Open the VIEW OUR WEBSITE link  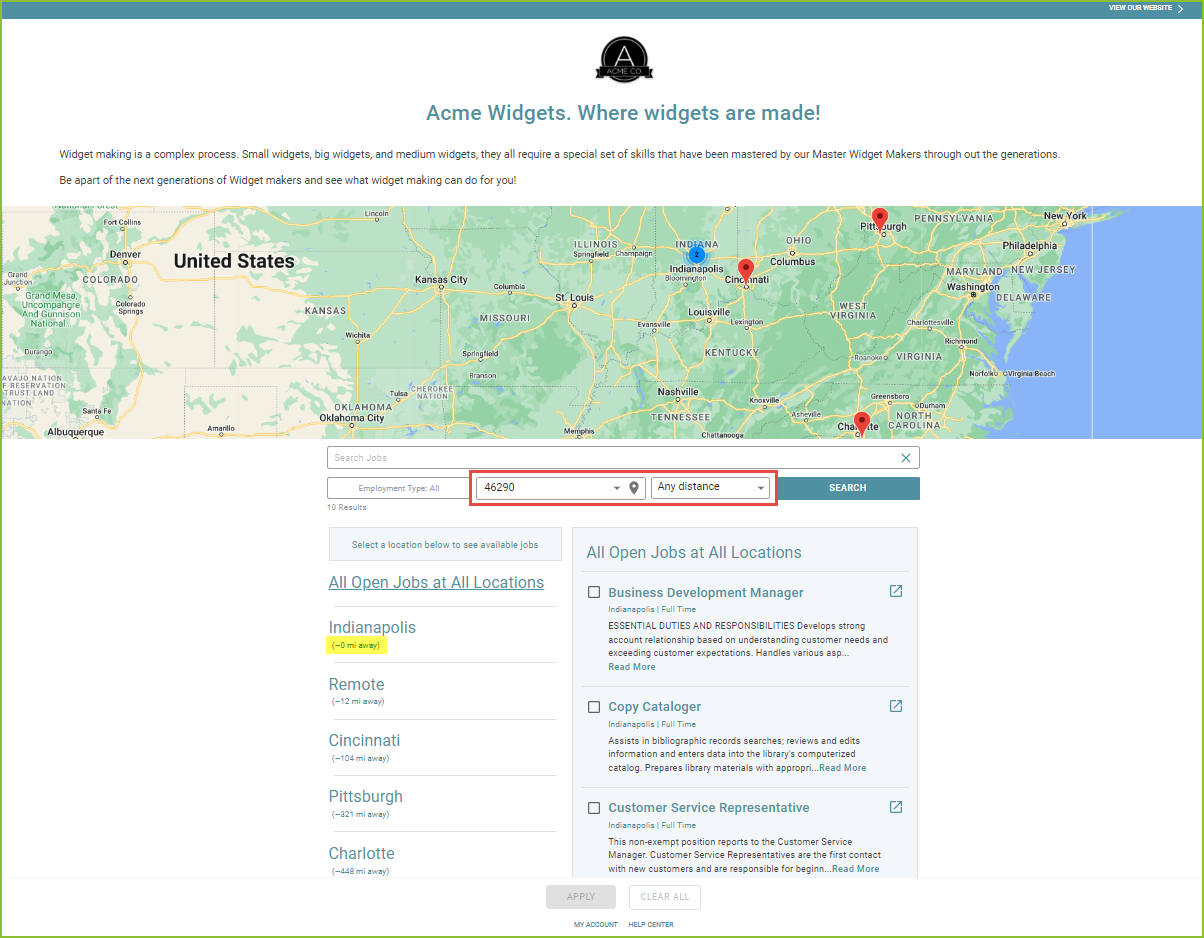click(x=1140, y=8)
